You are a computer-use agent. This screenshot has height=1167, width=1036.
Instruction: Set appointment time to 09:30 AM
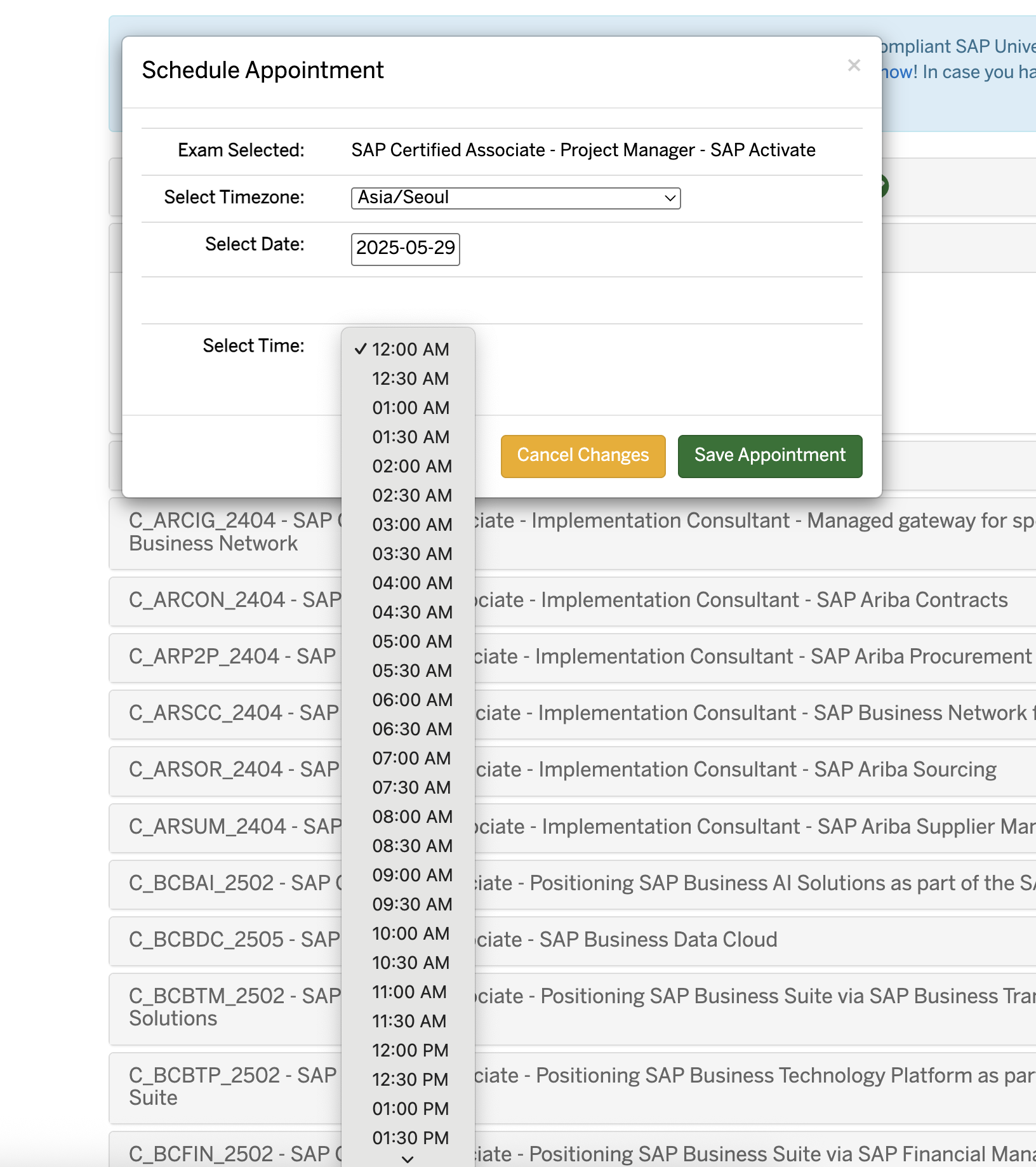point(408,904)
